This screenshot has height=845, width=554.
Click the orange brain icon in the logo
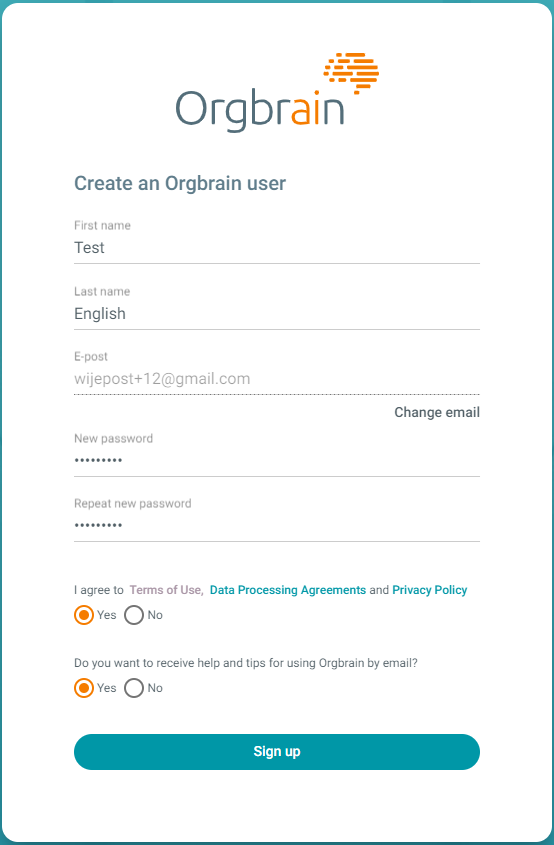tap(351, 73)
